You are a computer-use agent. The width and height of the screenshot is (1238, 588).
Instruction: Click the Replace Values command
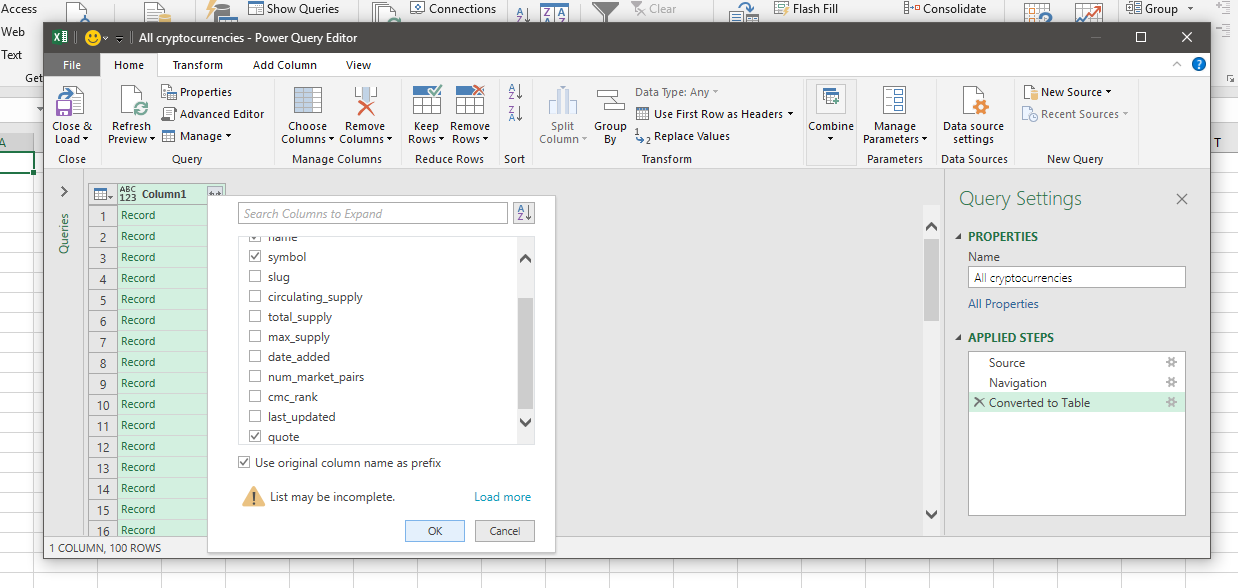tap(682, 136)
